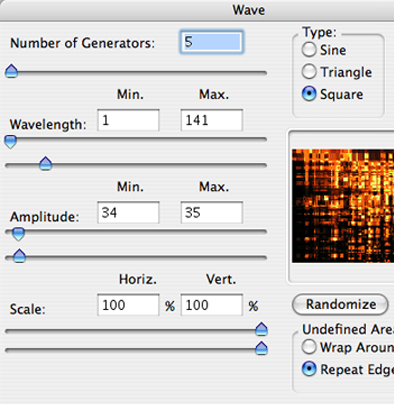394x404 pixels.
Task: Click the Horizontal Scale slider handle
Action: tap(261, 329)
